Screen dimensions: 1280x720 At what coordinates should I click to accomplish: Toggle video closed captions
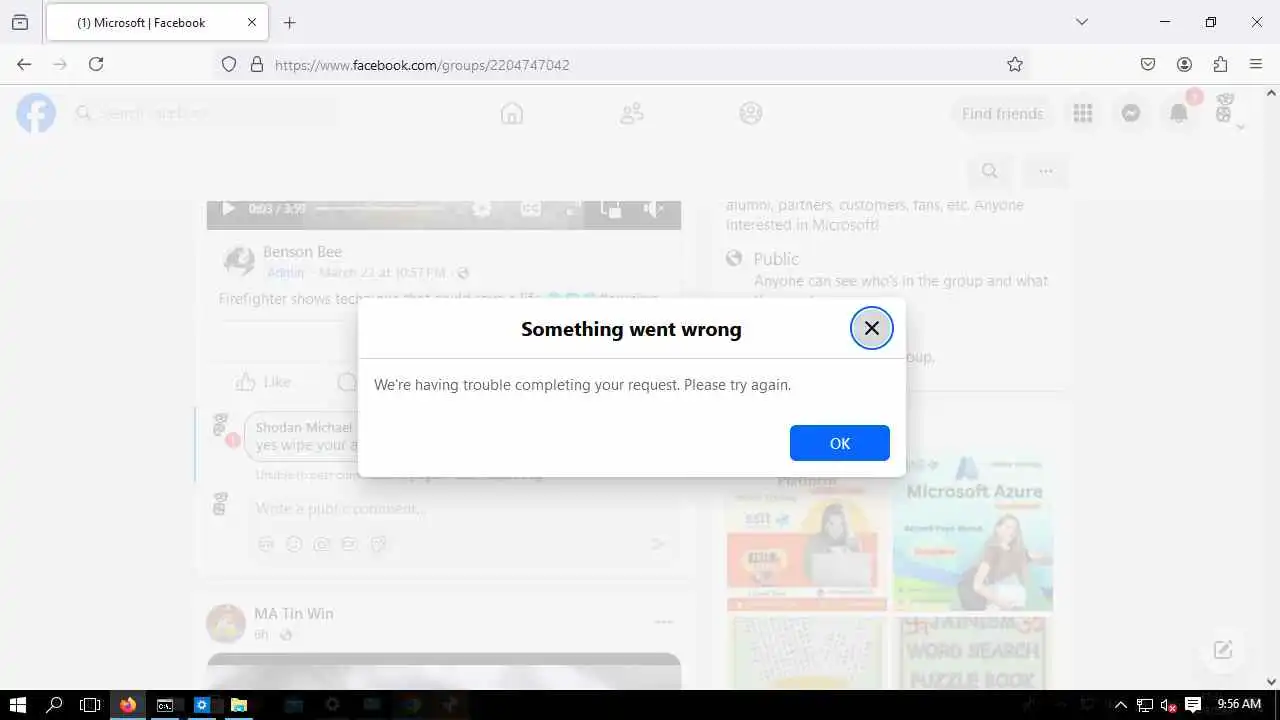click(x=530, y=208)
